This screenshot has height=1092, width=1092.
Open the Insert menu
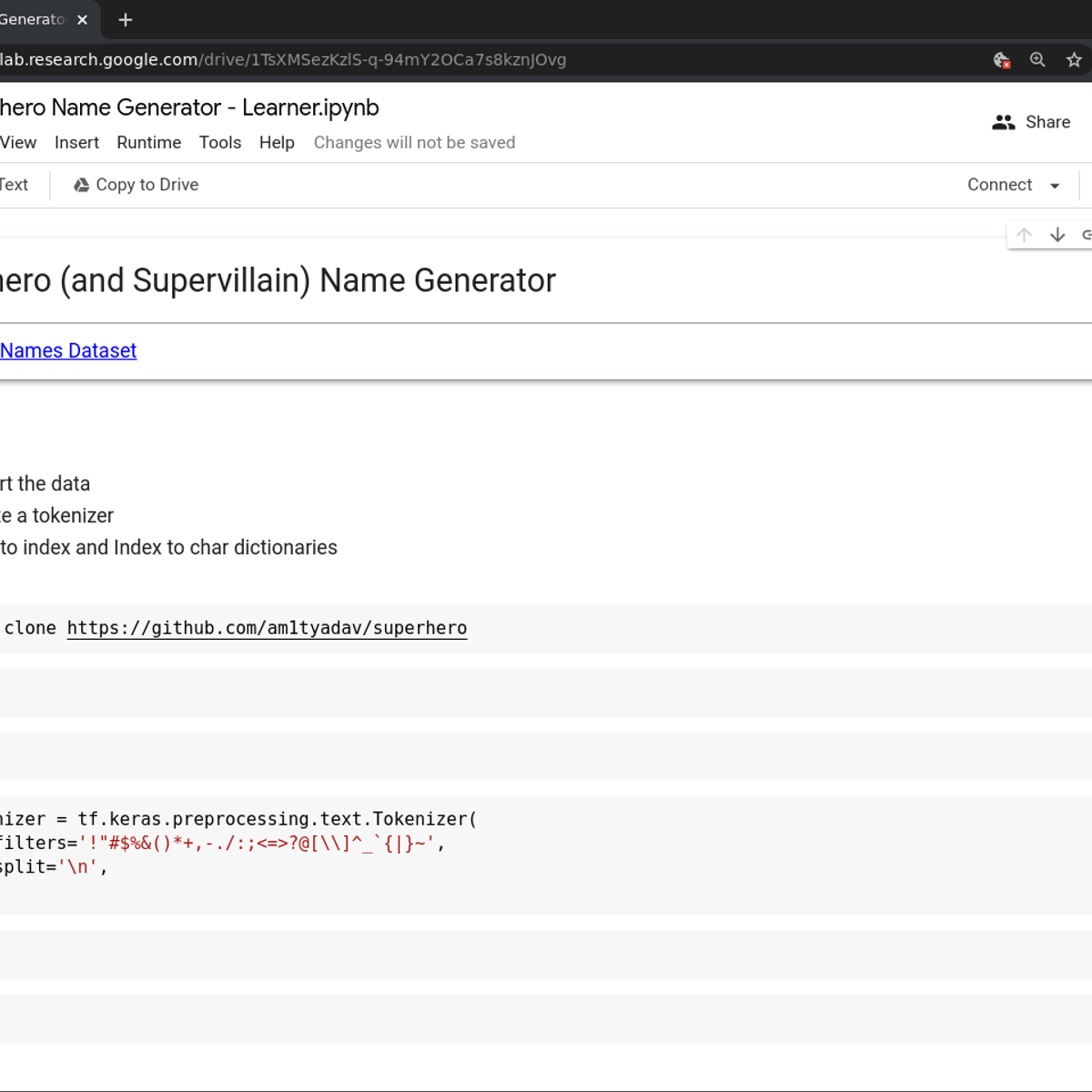76,143
